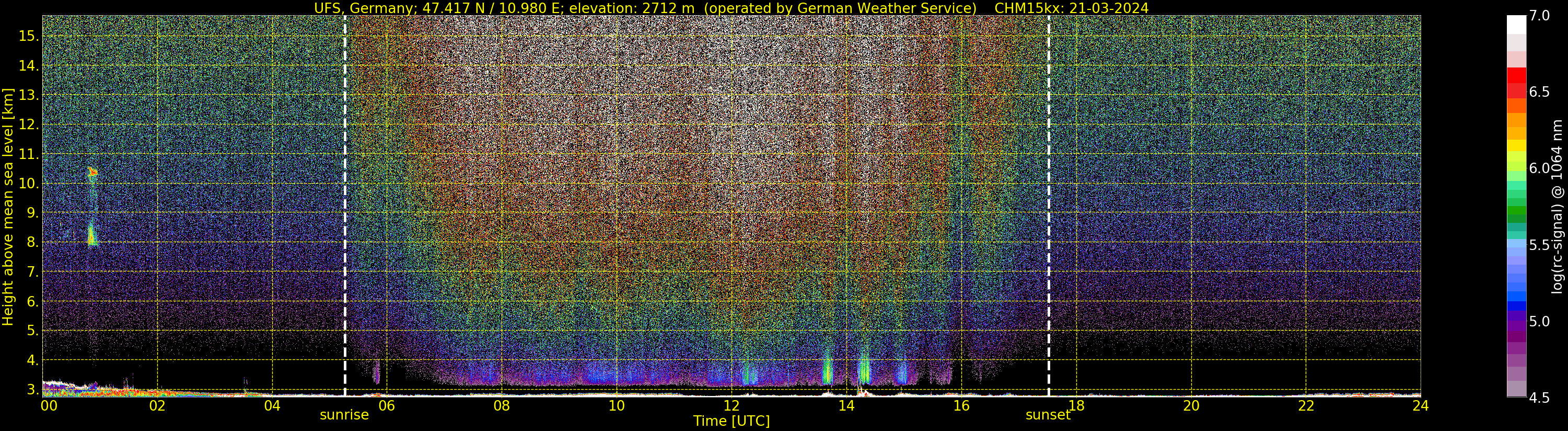Click the '4.' height tick label

33,360
